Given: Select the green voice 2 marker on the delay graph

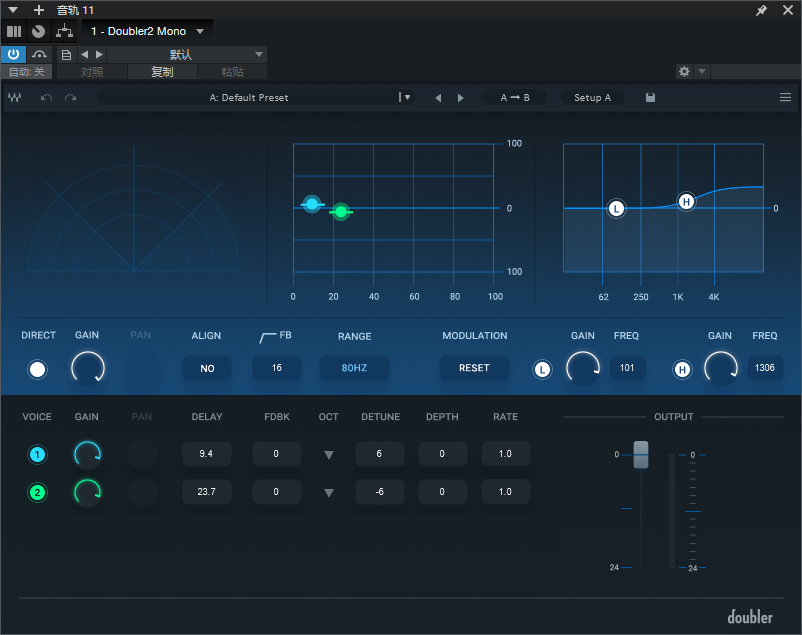Looking at the screenshot, I should point(341,211).
